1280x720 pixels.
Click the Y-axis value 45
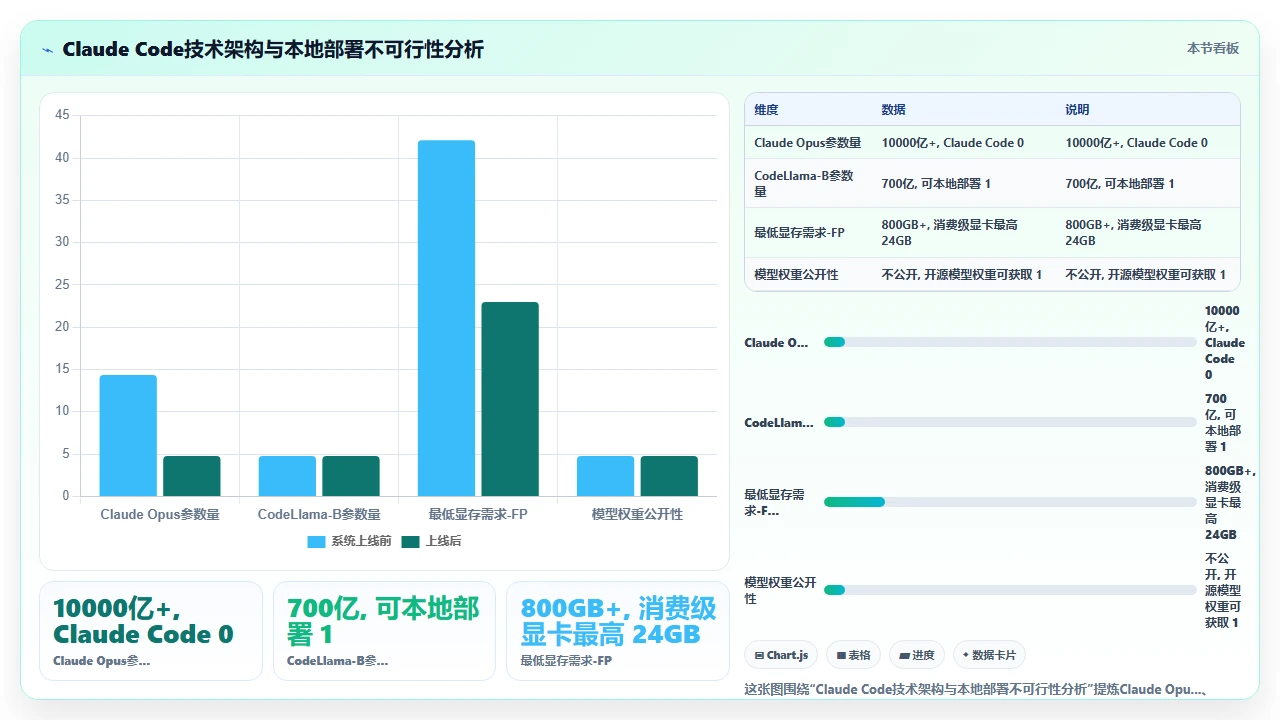[x=62, y=115]
